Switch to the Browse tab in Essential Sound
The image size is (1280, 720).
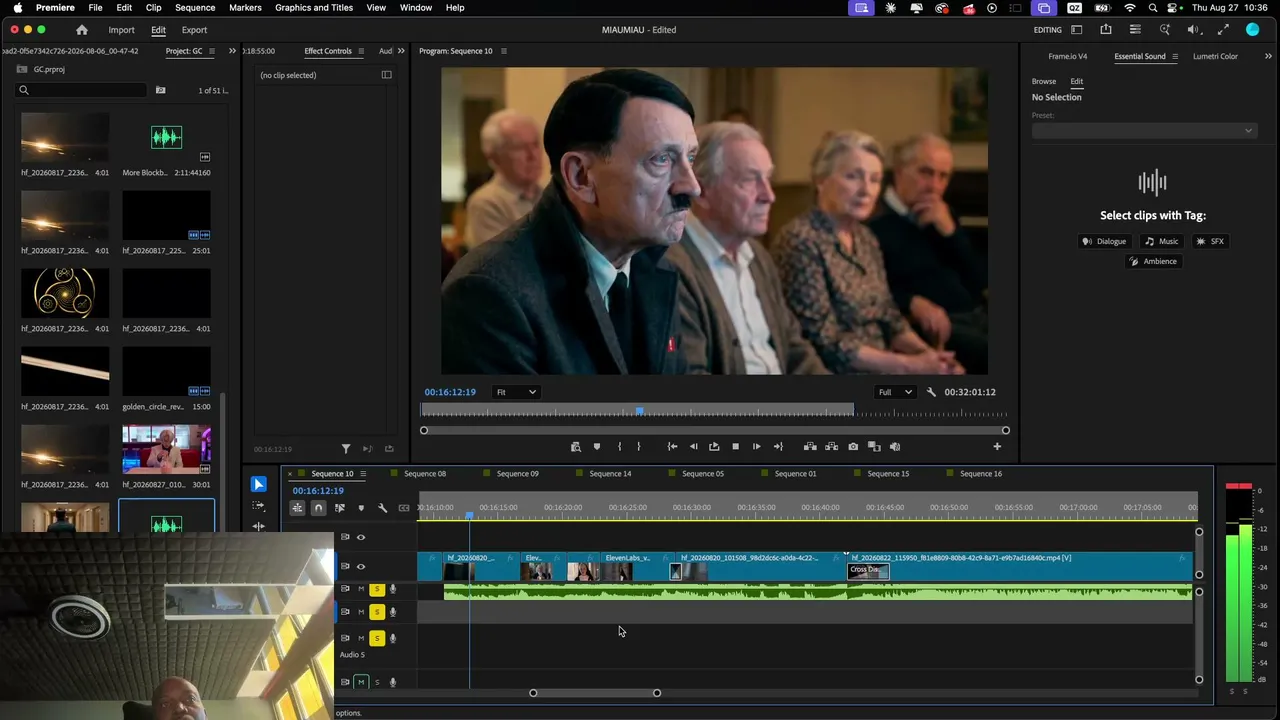pyautogui.click(x=1044, y=81)
